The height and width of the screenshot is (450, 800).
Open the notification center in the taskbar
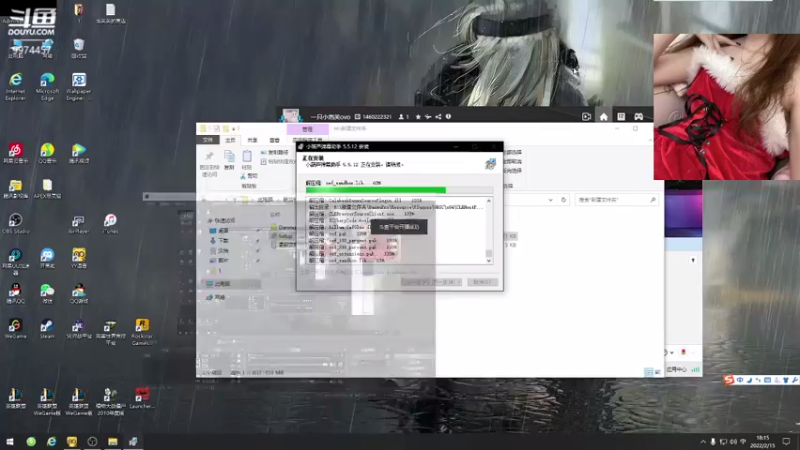tap(786, 441)
